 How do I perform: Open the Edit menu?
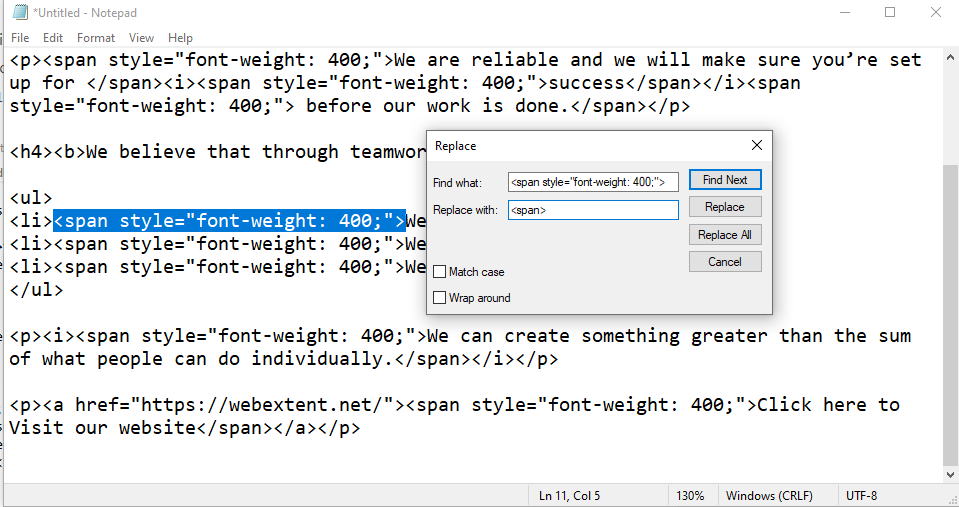(x=53, y=38)
